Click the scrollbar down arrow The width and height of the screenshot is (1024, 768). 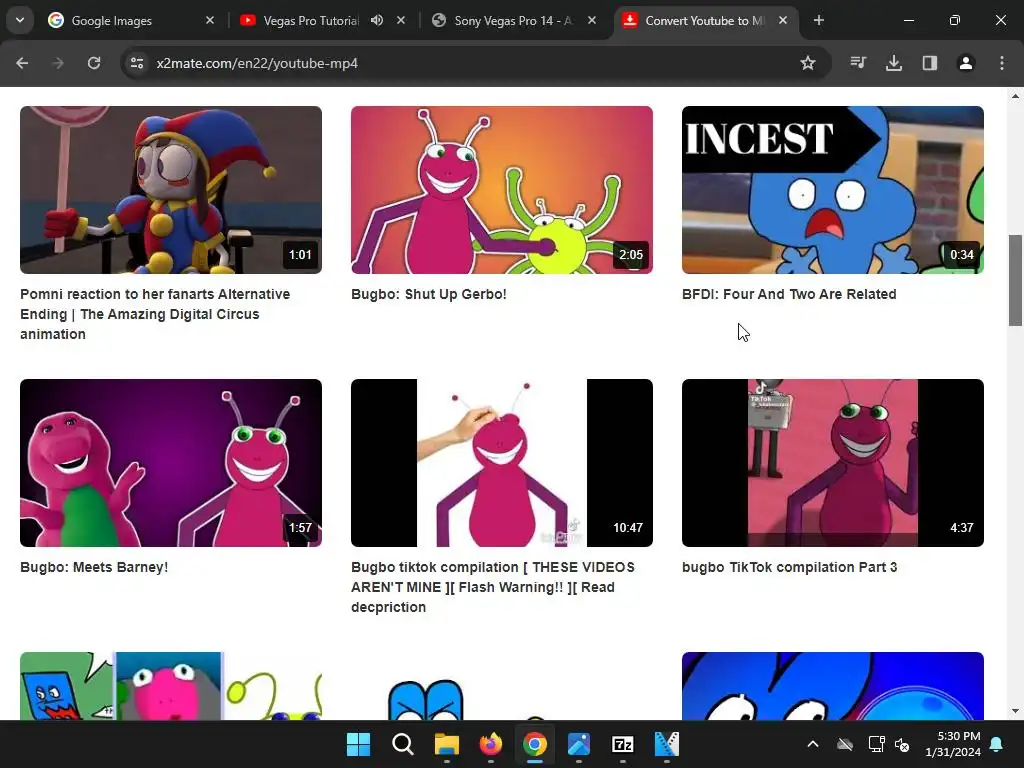click(1015, 711)
